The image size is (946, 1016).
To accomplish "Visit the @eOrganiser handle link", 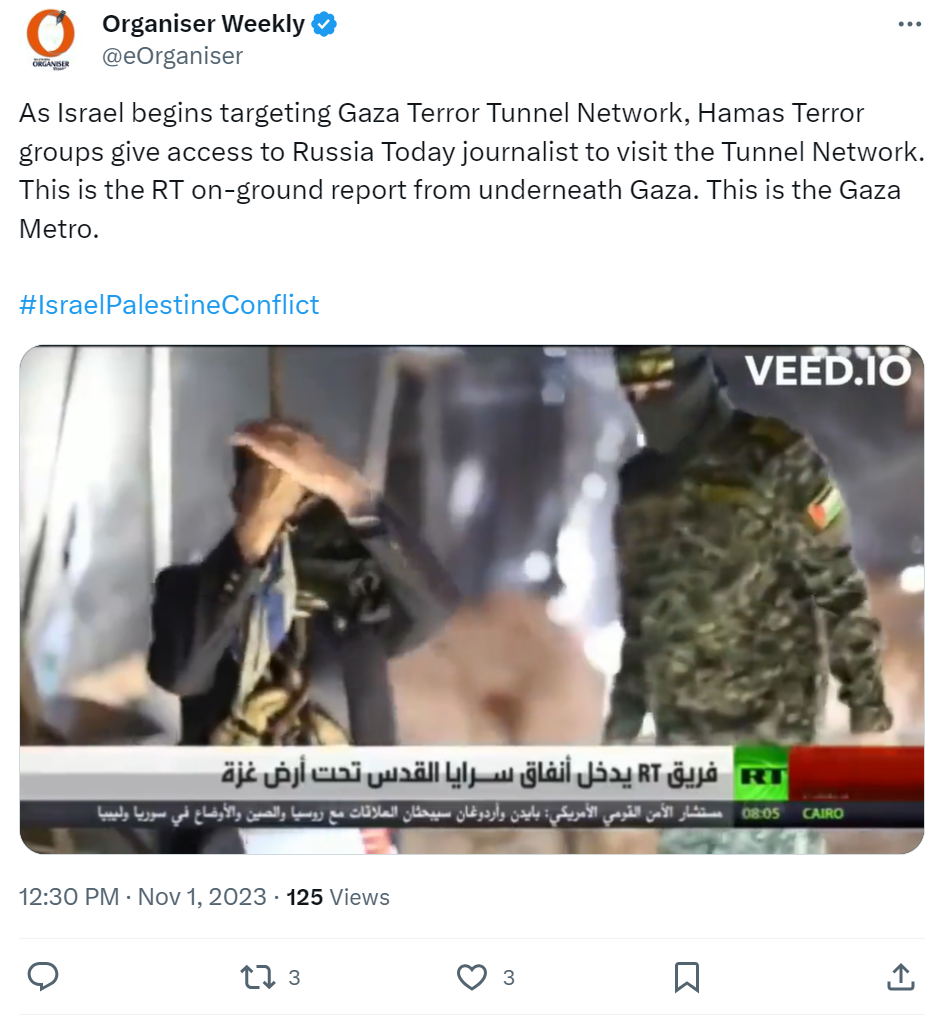I will 172,56.
